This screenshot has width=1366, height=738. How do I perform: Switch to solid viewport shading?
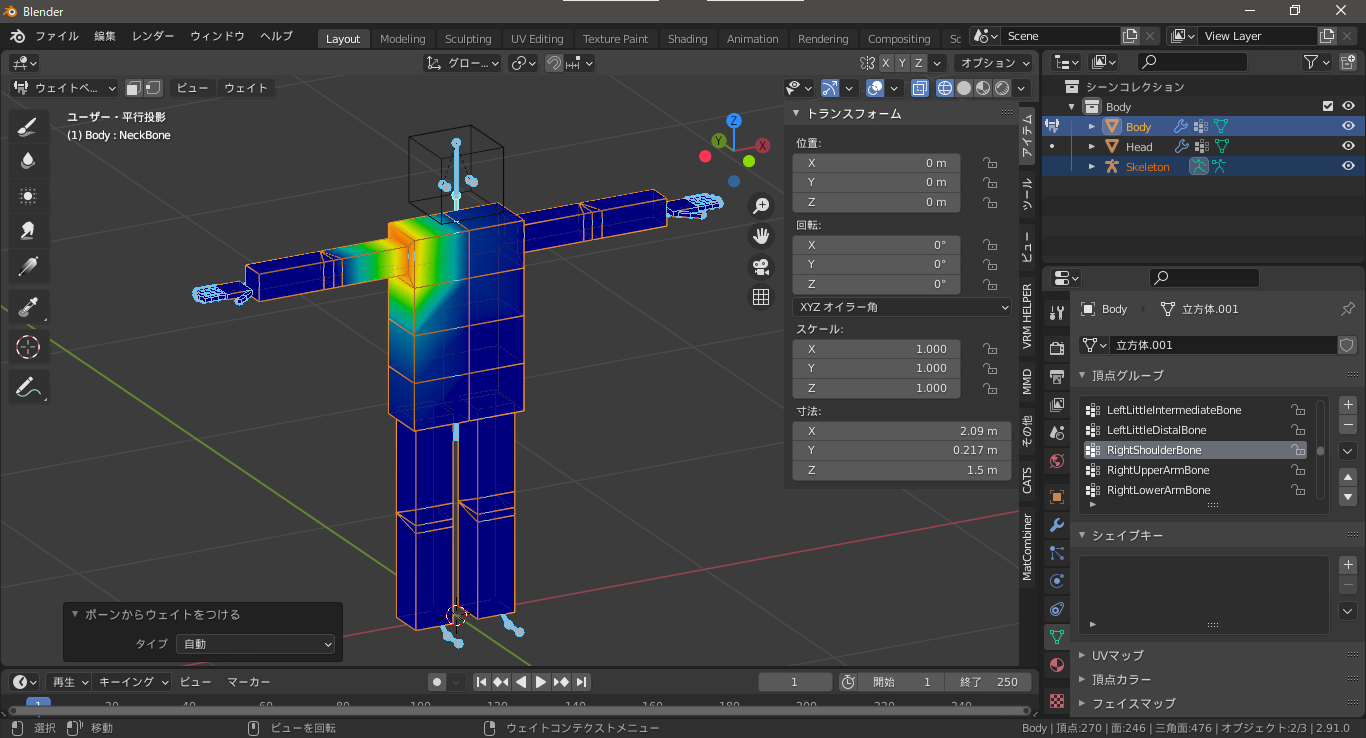[964, 88]
